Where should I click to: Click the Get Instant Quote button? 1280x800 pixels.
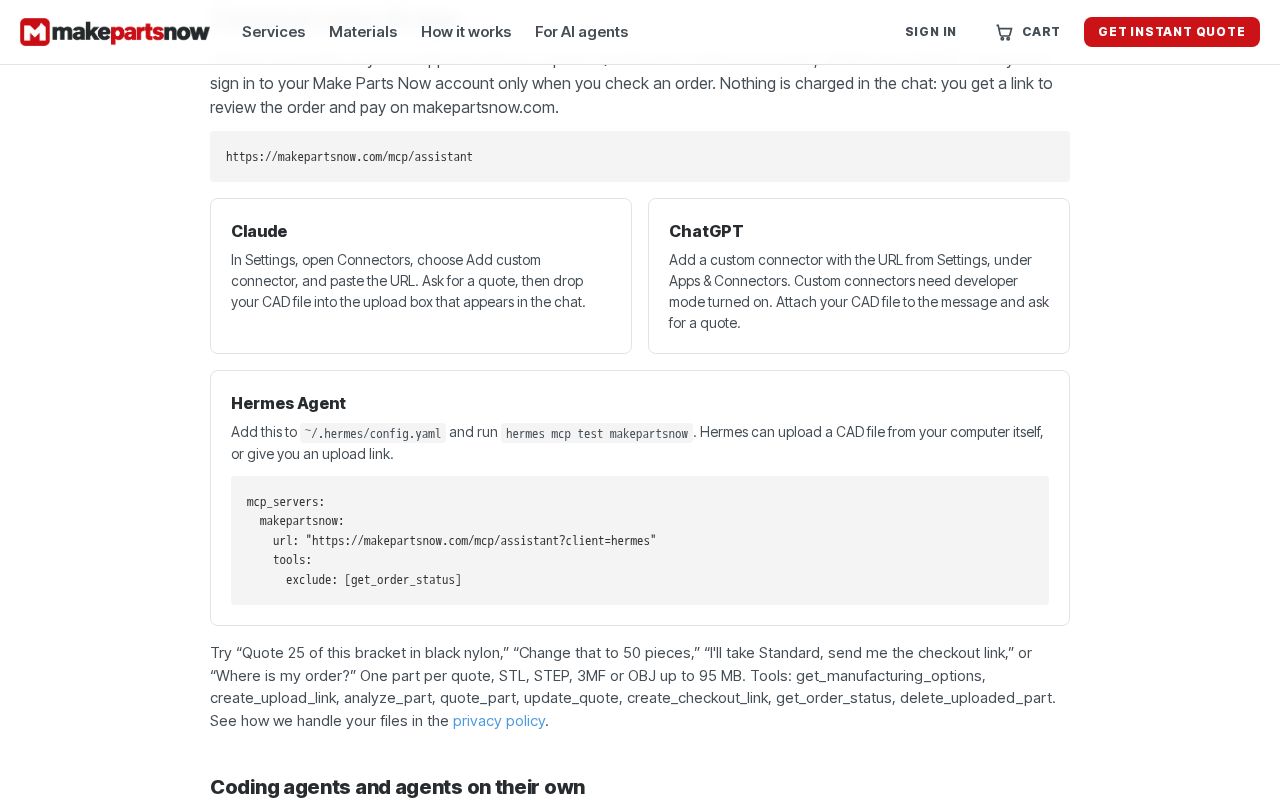pos(1172,32)
